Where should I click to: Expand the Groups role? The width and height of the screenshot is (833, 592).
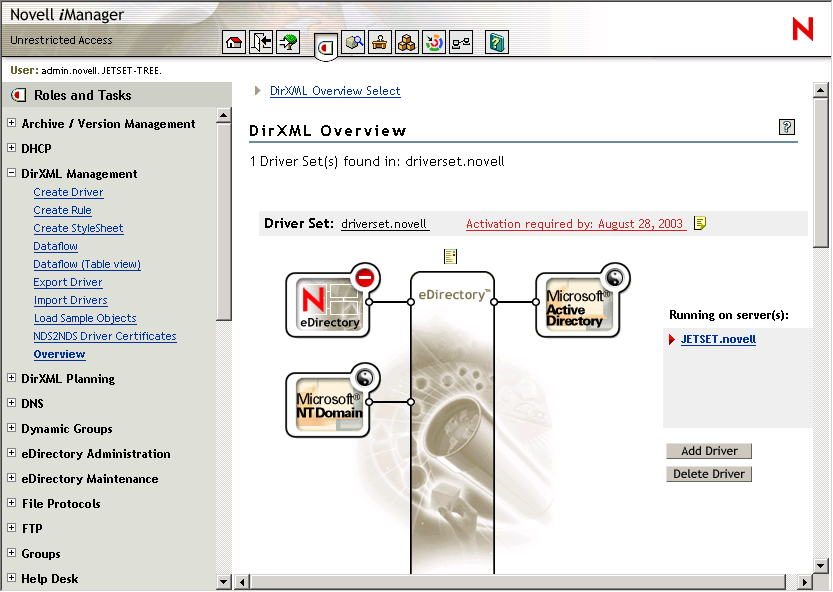pos(11,553)
